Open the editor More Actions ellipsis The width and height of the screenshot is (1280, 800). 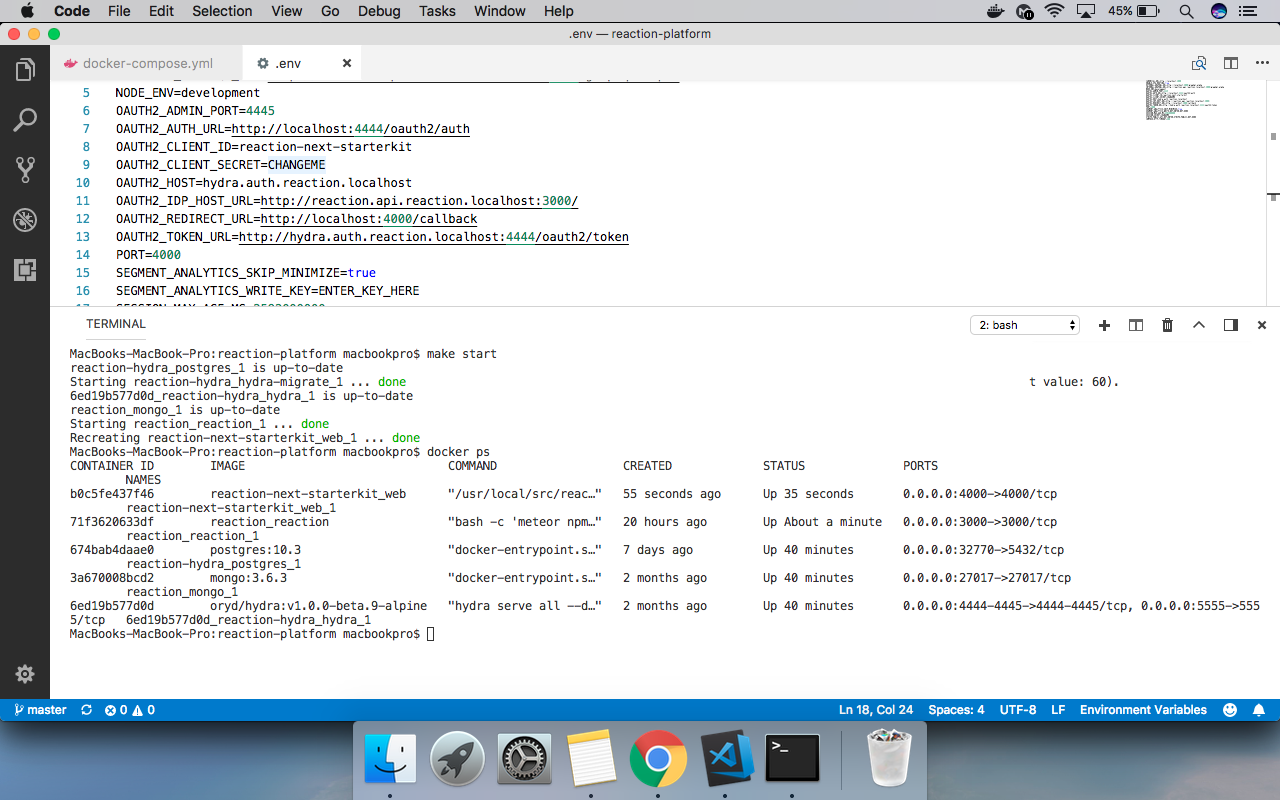[1261, 63]
